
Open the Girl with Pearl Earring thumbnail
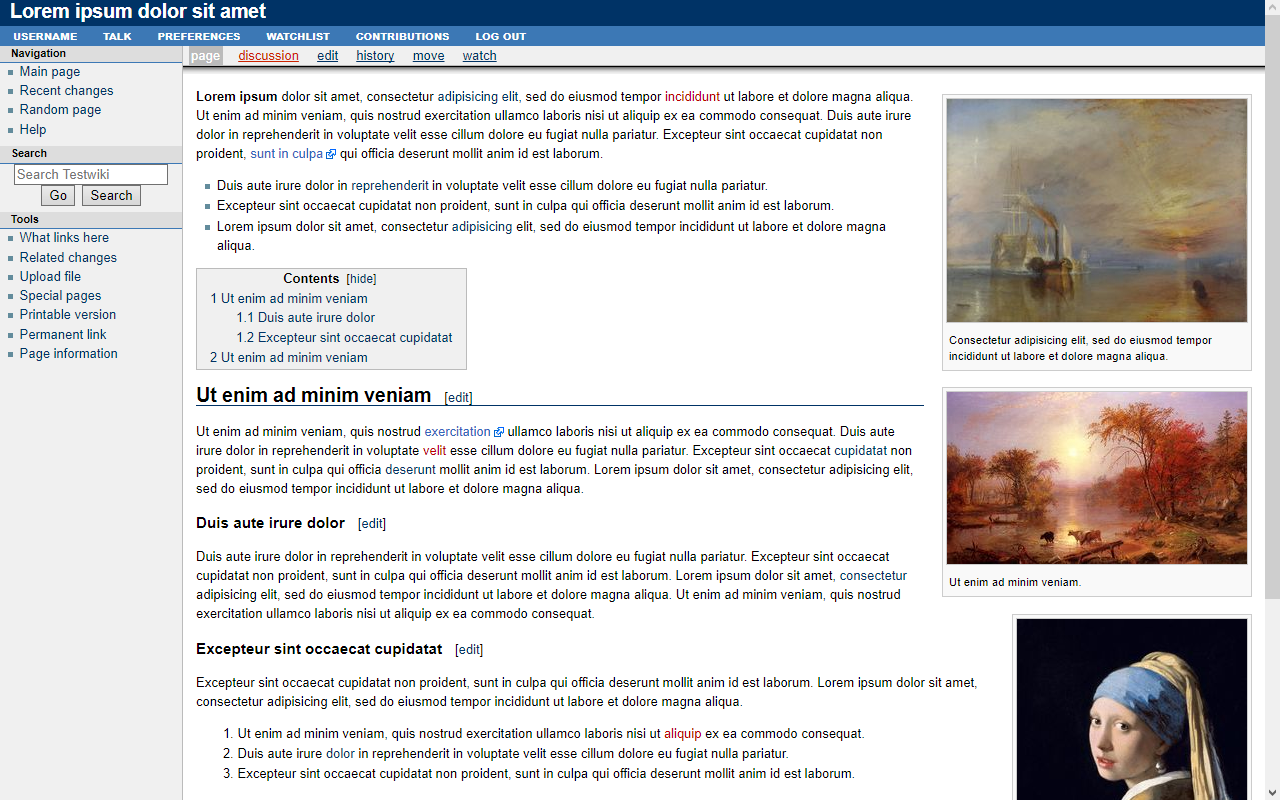click(1131, 708)
